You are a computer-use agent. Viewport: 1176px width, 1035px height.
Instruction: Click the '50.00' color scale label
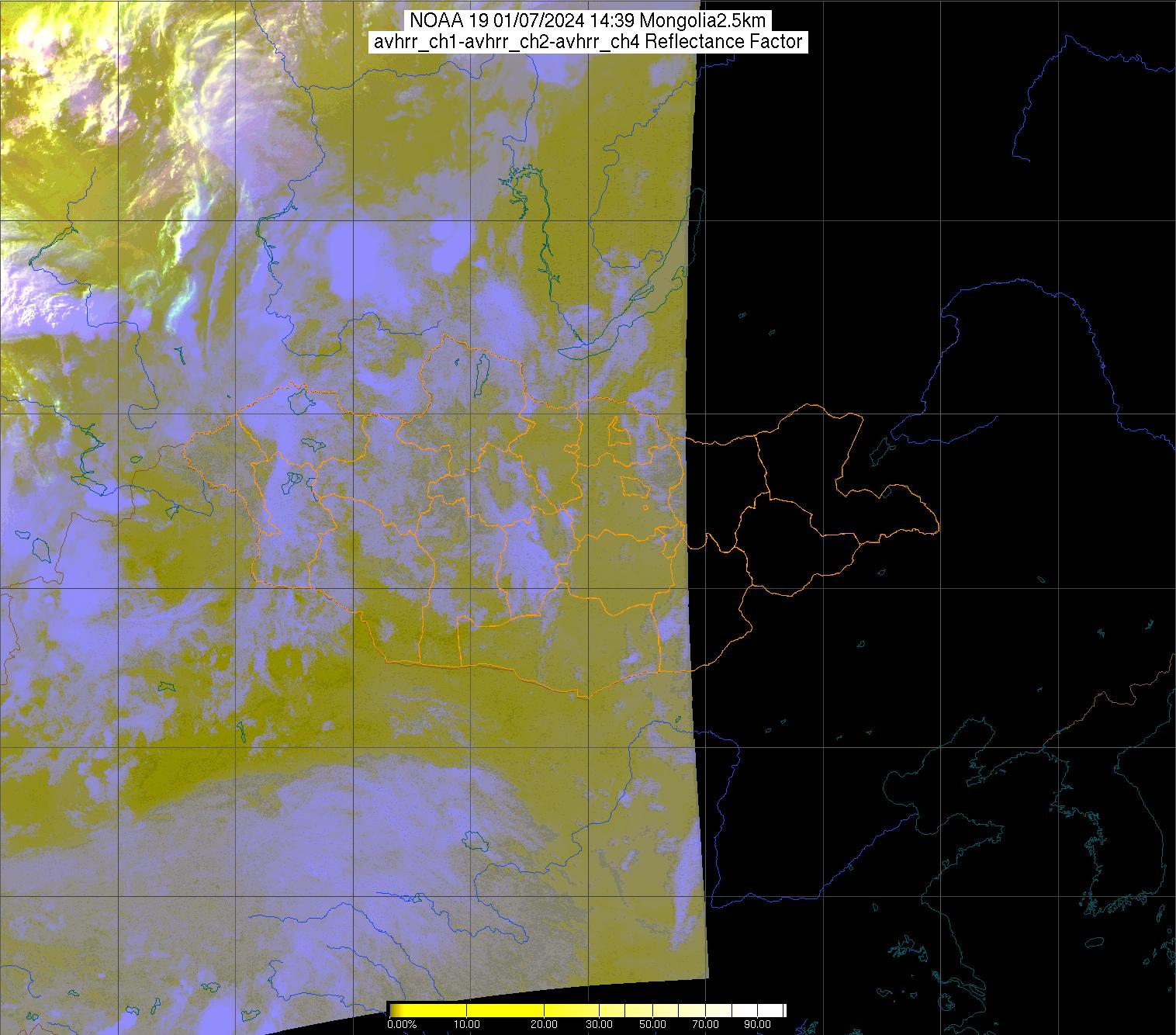click(x=653, y=1024)
